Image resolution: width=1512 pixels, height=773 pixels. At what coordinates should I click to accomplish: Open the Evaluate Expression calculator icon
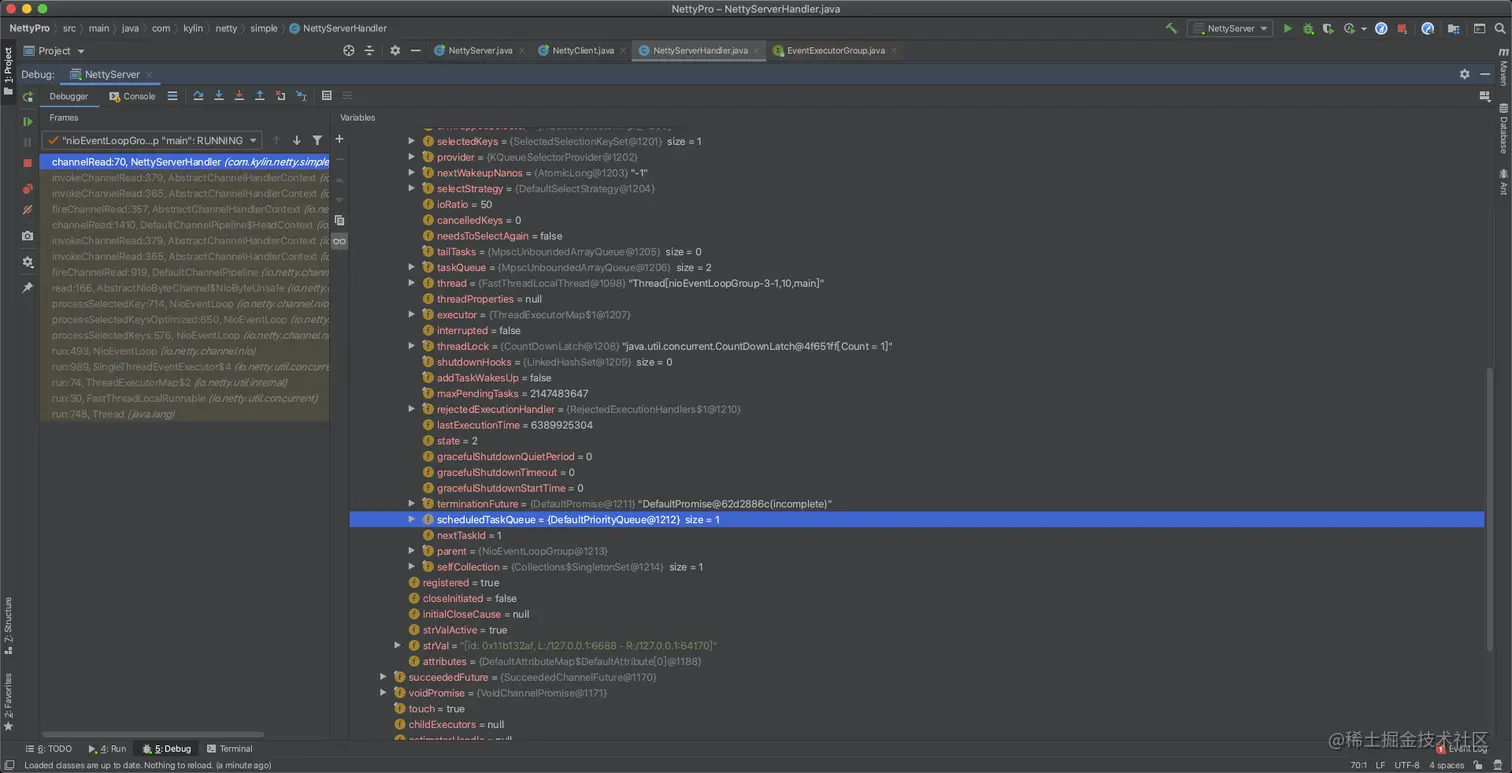pyautogui.click(x=327, y=96)
